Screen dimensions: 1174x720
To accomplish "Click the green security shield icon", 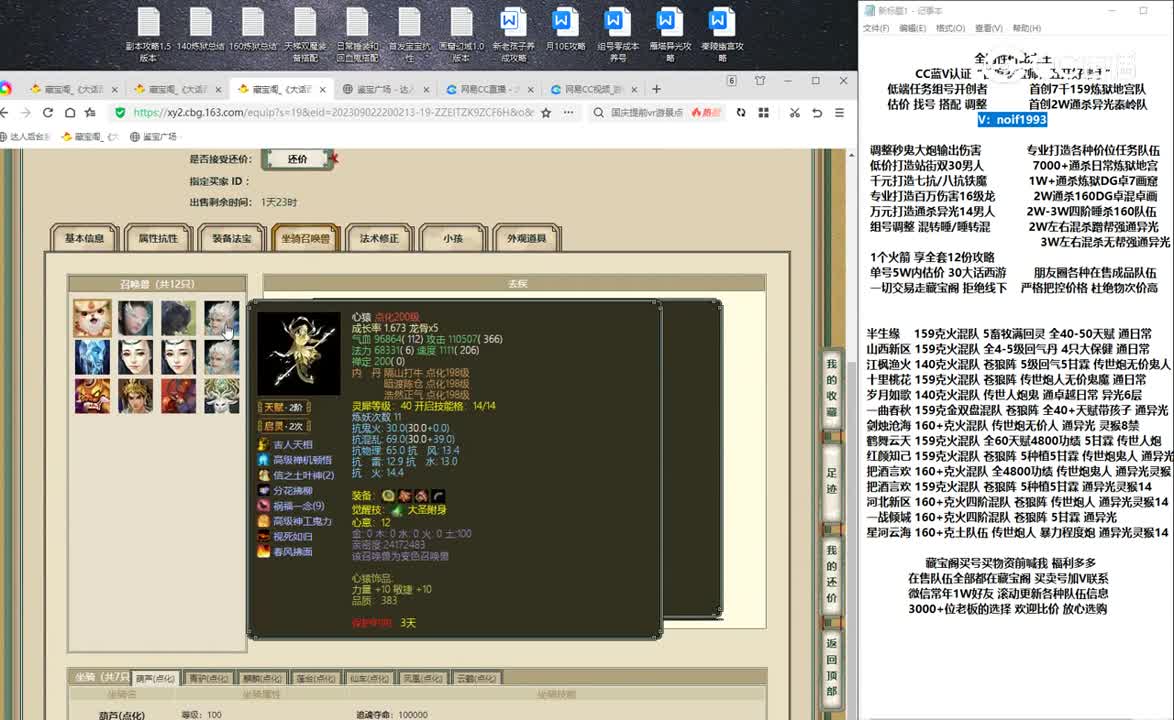I will (120, 112).
